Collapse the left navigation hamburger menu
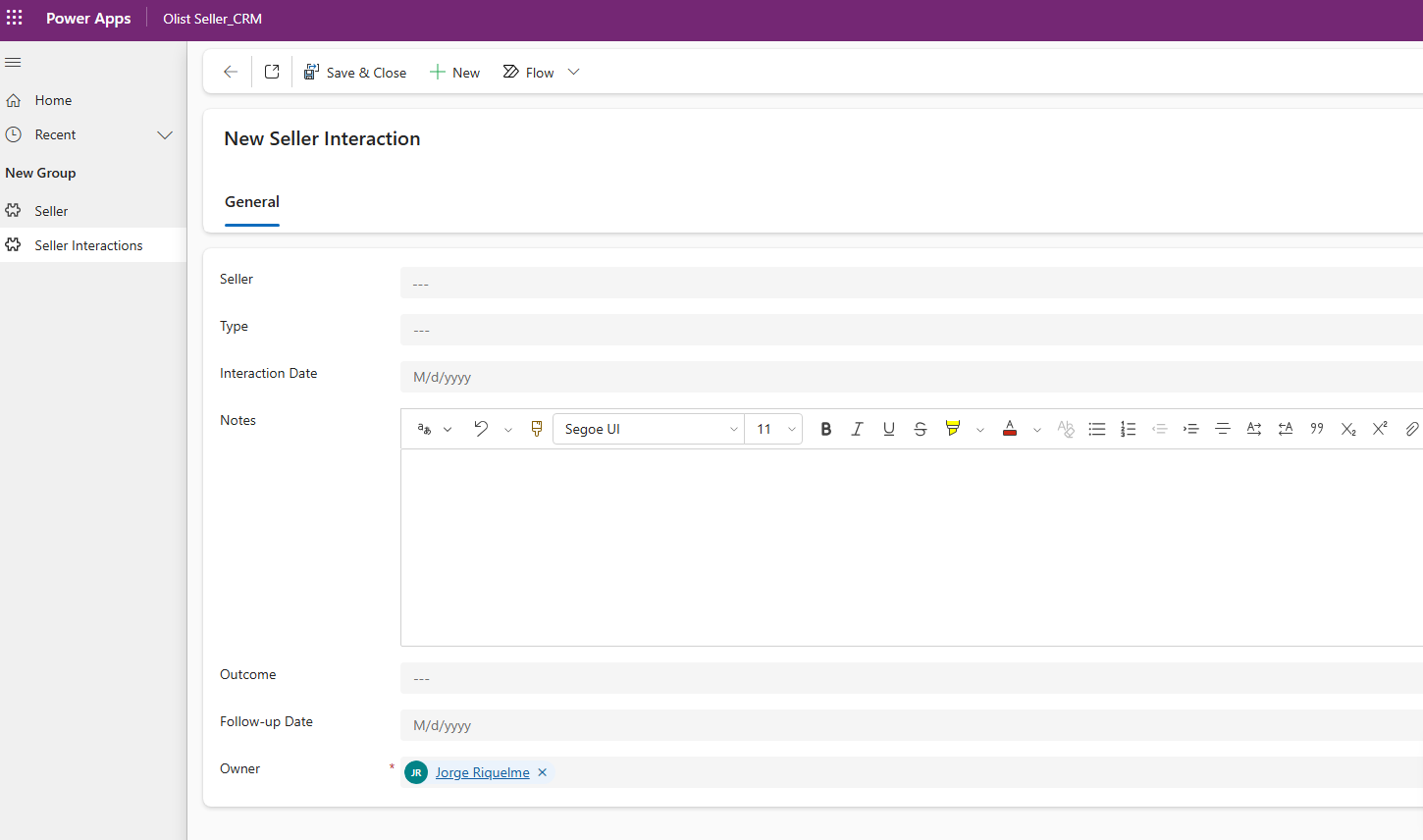 (13, 62)
